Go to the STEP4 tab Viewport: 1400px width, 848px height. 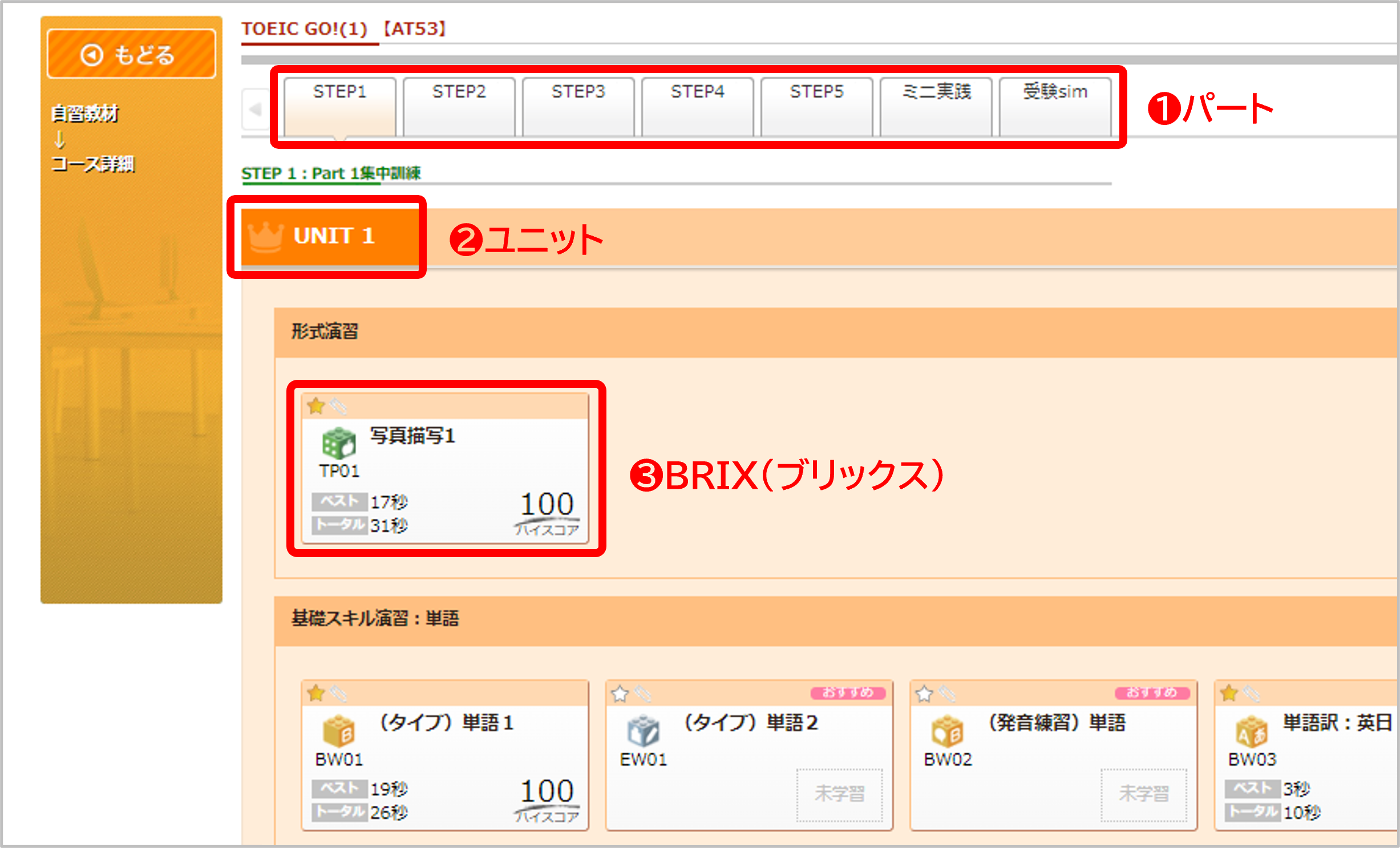698,107
